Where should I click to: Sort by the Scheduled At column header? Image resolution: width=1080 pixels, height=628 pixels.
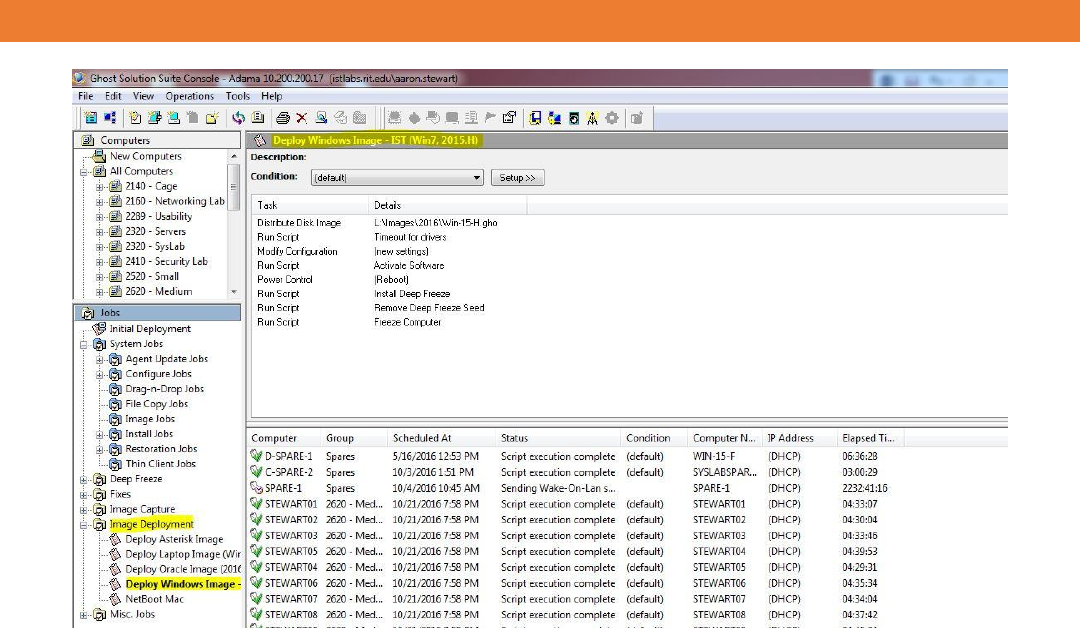pyautogui.click(x=422, y=438)
